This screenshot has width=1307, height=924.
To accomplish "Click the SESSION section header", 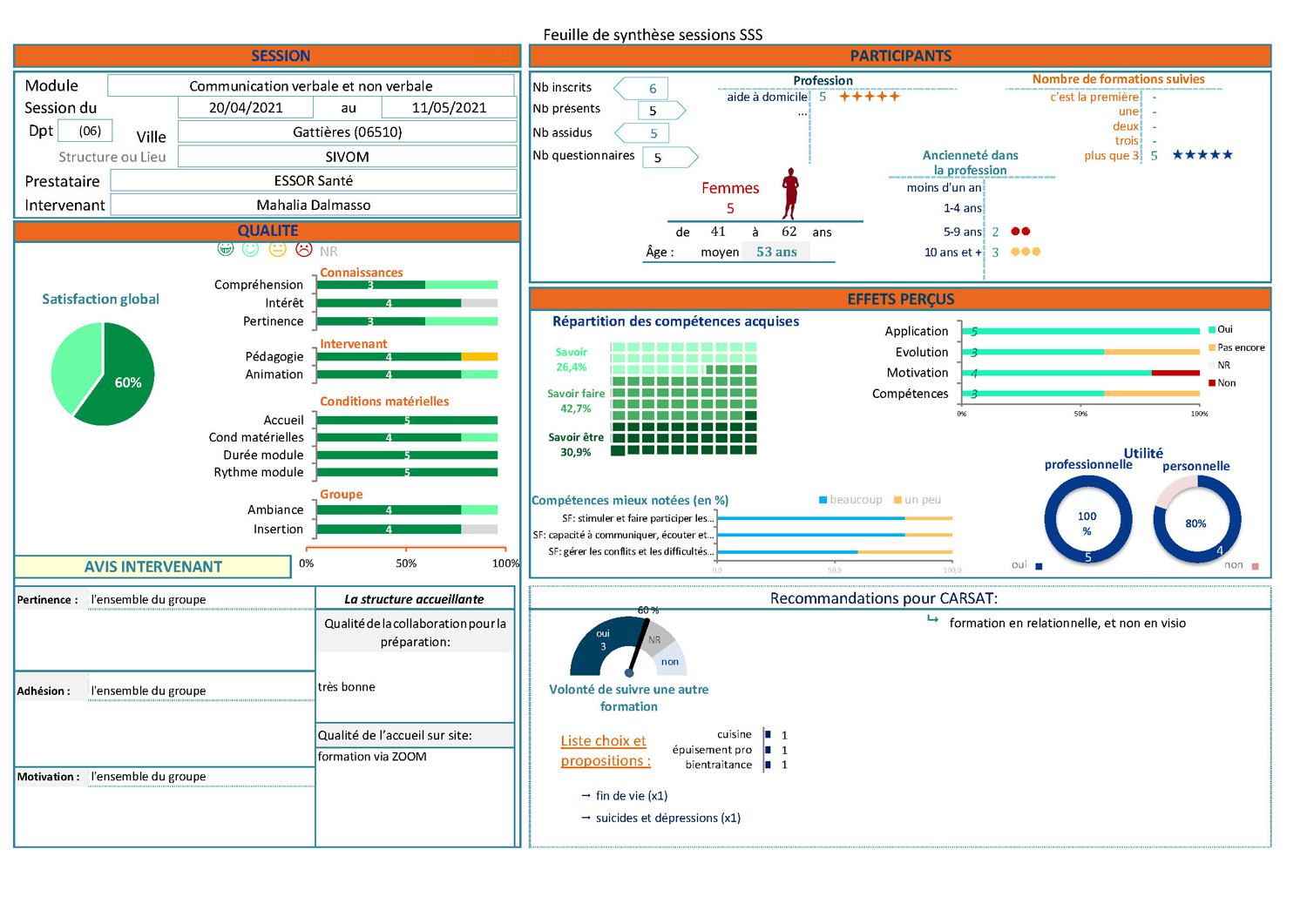I will coord(267,56).
